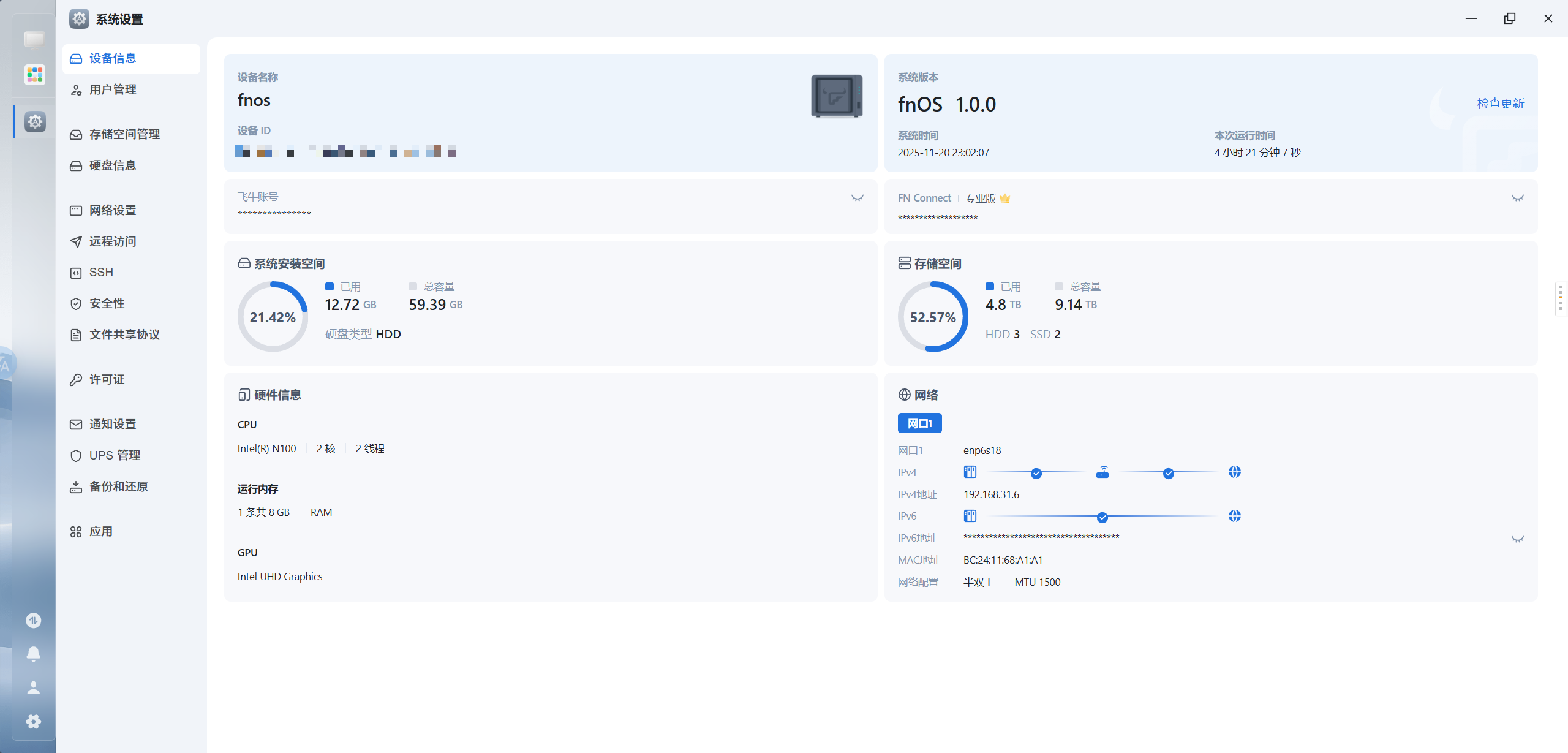
Task: Open the 用户管理 section
Action: pos(113,89)
